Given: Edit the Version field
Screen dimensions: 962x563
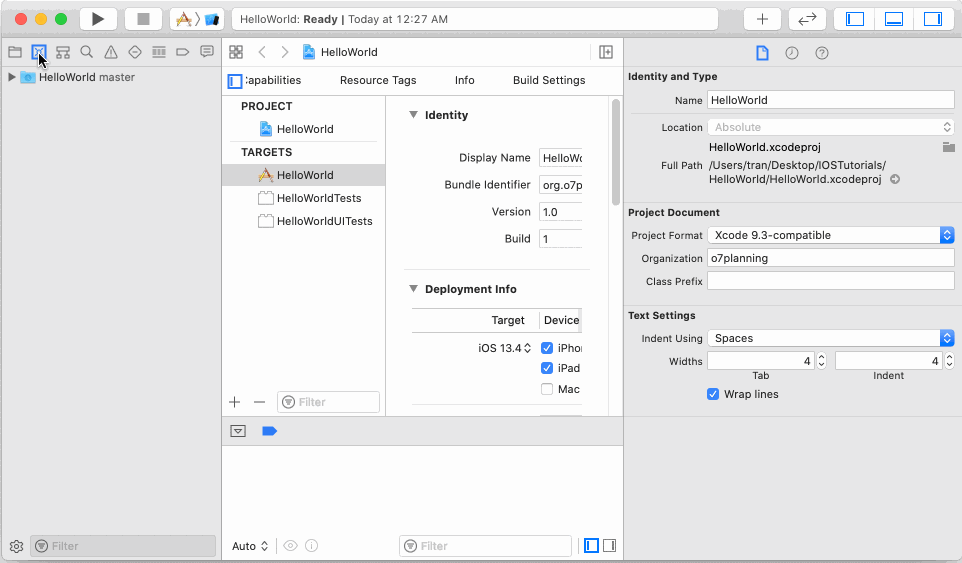Looking at the screenshot, I should [561, 212].
